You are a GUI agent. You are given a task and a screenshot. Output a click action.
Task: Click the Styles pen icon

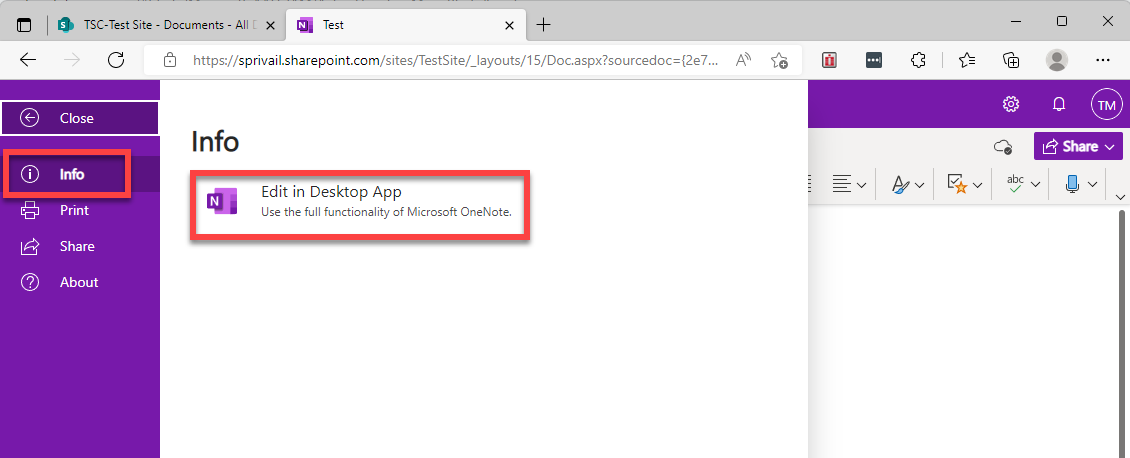[901, 185]
